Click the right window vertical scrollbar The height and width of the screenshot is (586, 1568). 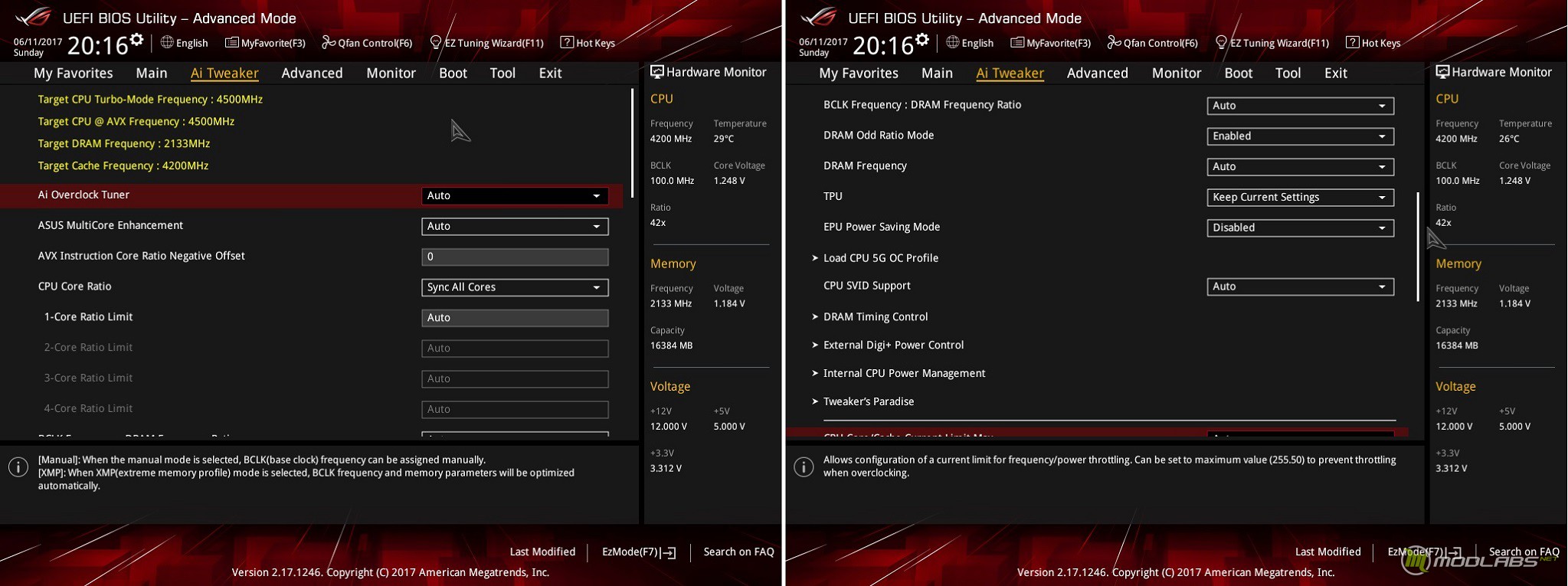click(1418, 246)
